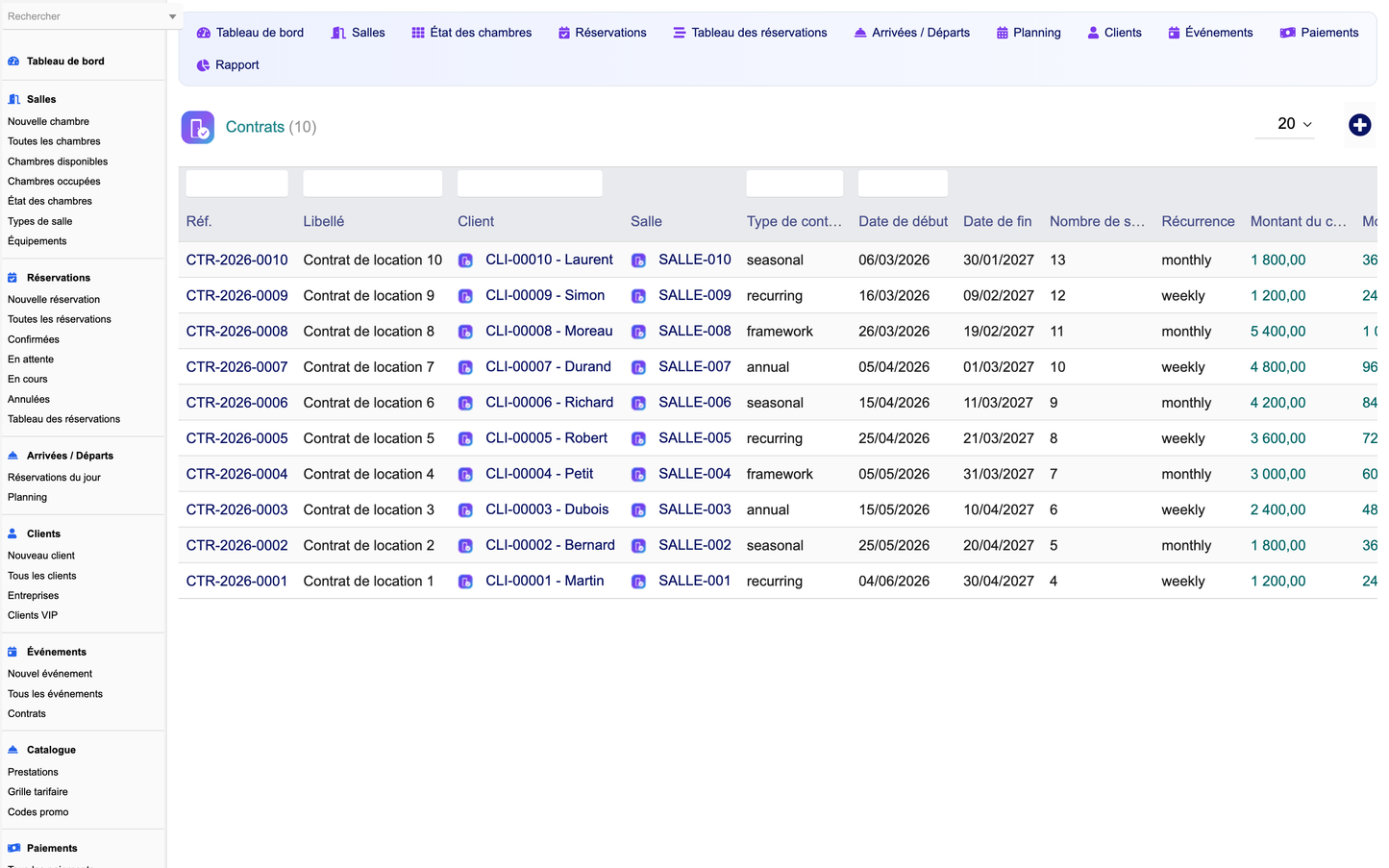Viewport: 1389px width, 868px height.
Task: Click the Réservations calendar icon in sidebar
Action: [13, 277]
